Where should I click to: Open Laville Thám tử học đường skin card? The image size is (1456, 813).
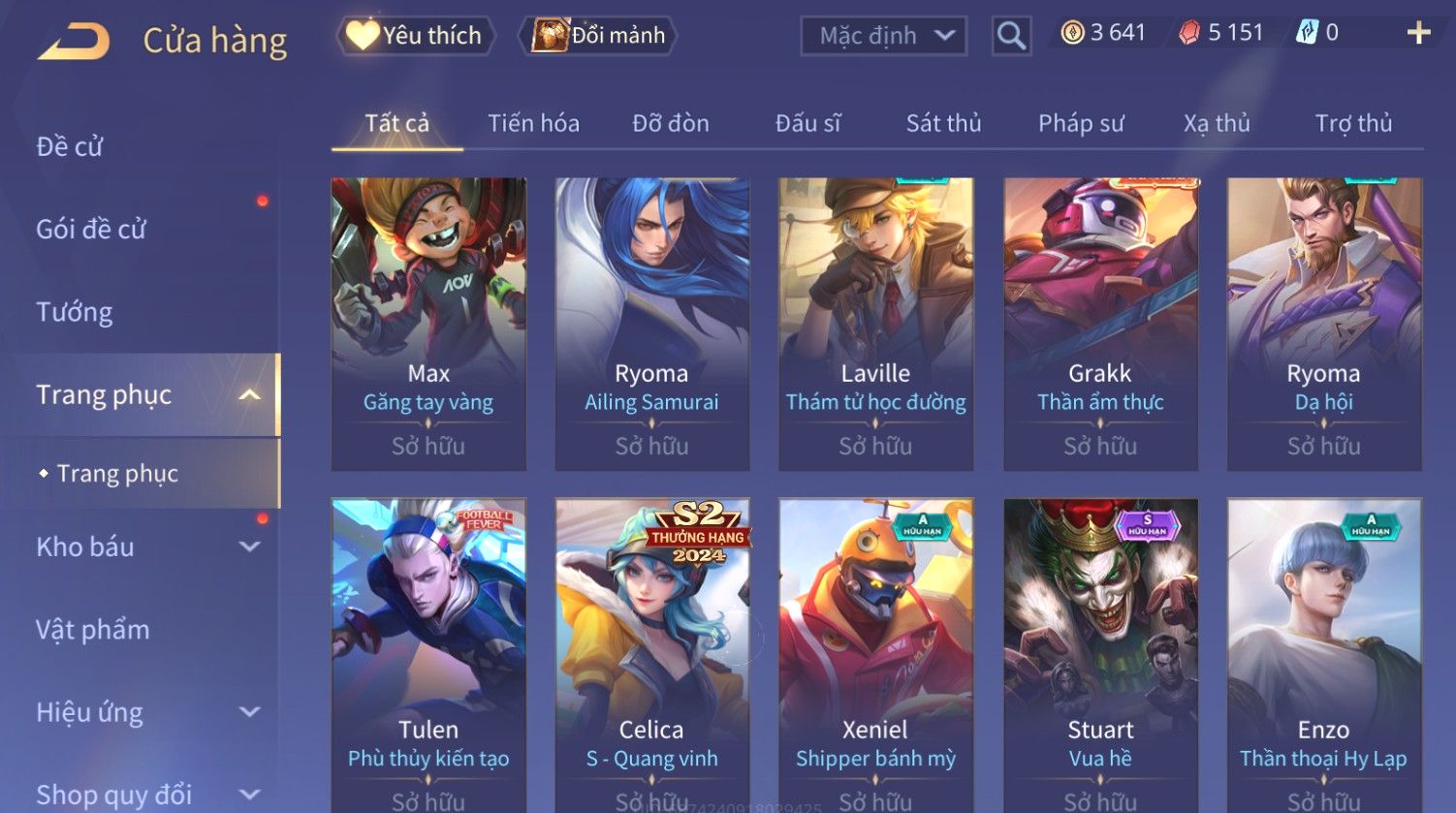[x=875, y=324]
